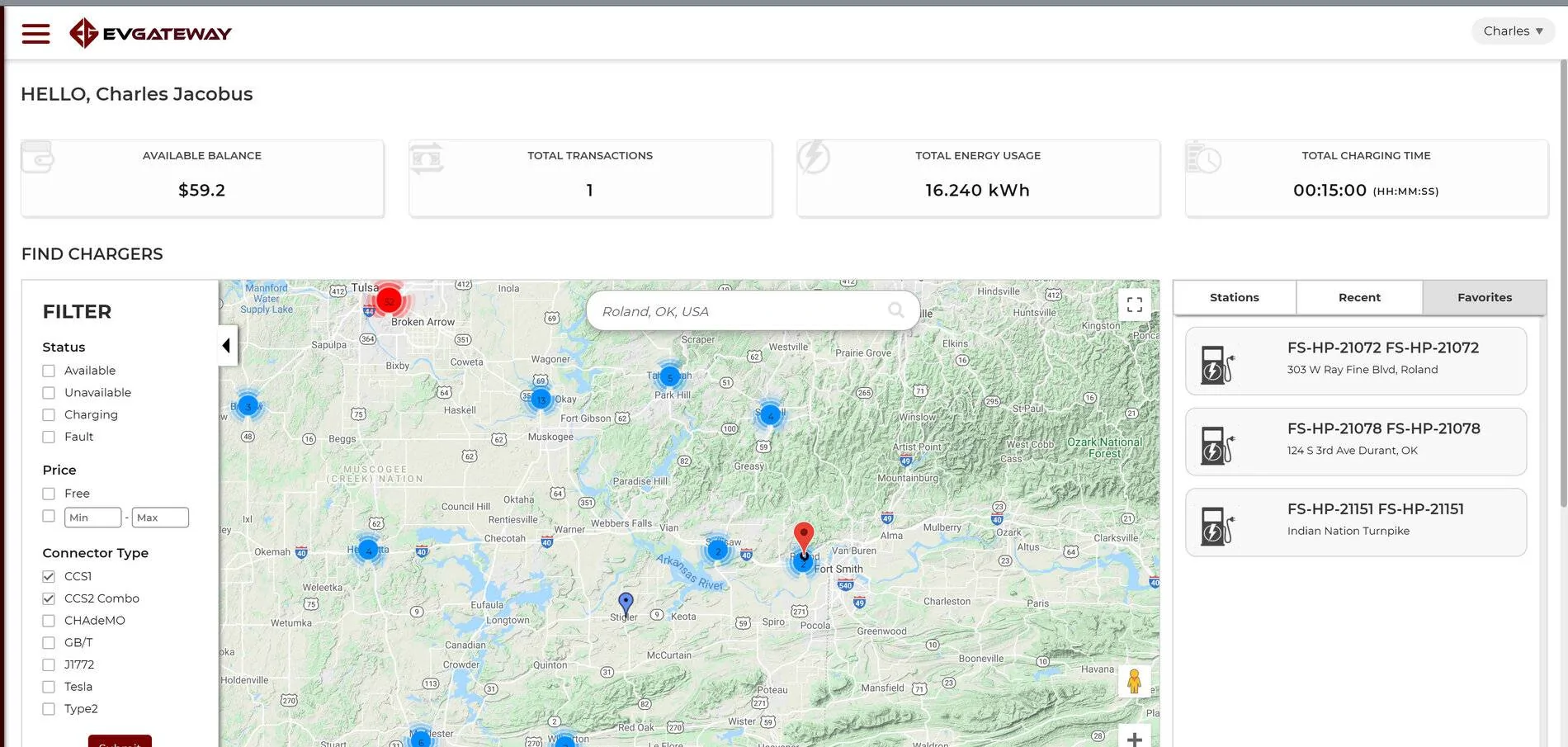This screenshot has width=1568, height=747.
Task: Uncheck the CCS1 connector checkbox
Action: [49, 576]
